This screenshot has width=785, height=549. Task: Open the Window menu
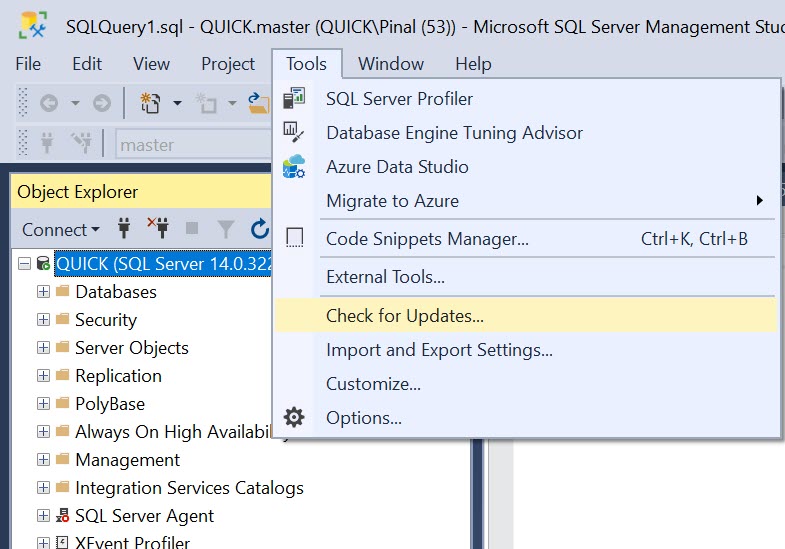391,64
